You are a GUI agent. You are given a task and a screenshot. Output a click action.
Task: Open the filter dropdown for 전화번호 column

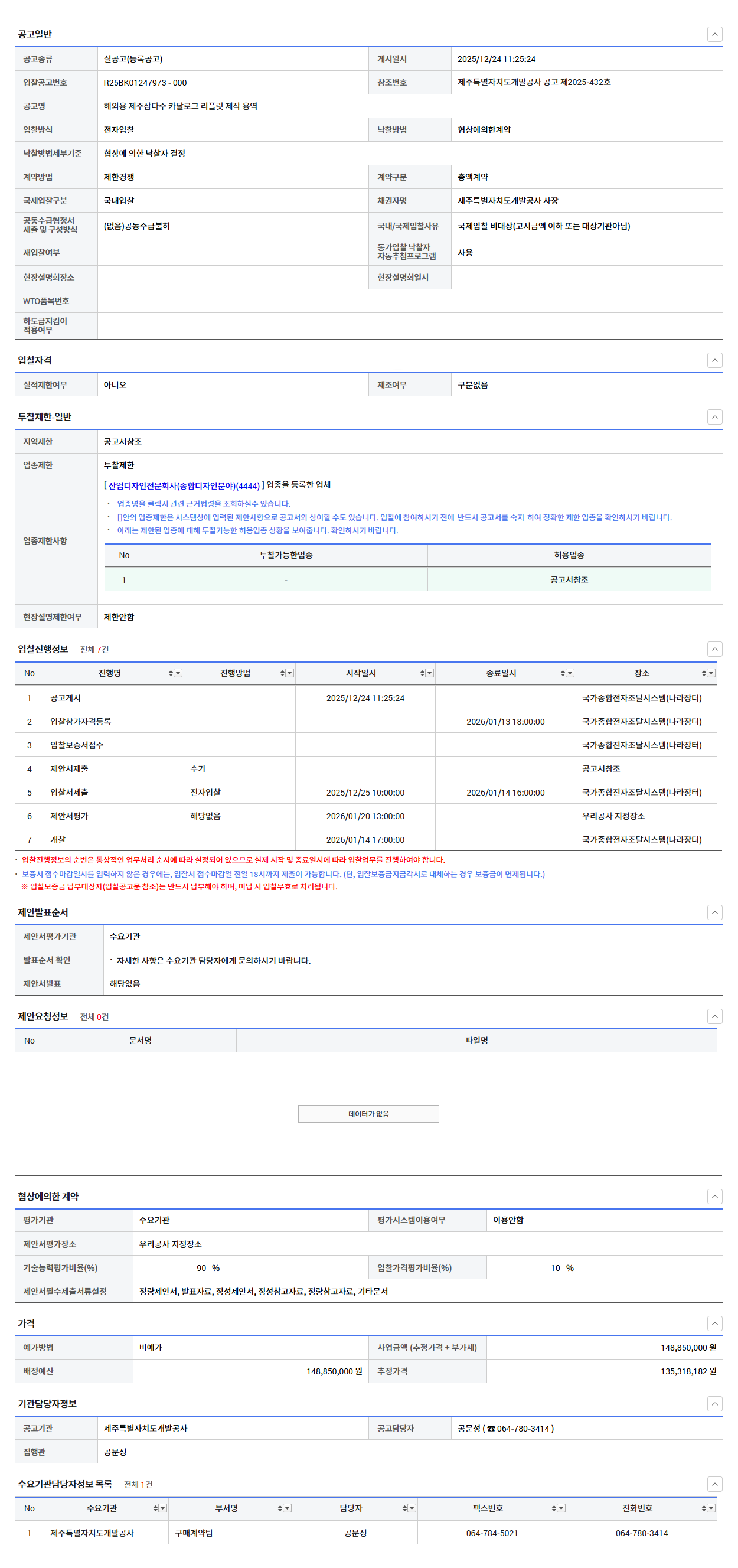pyautogui.click(x=711, y=1508)
